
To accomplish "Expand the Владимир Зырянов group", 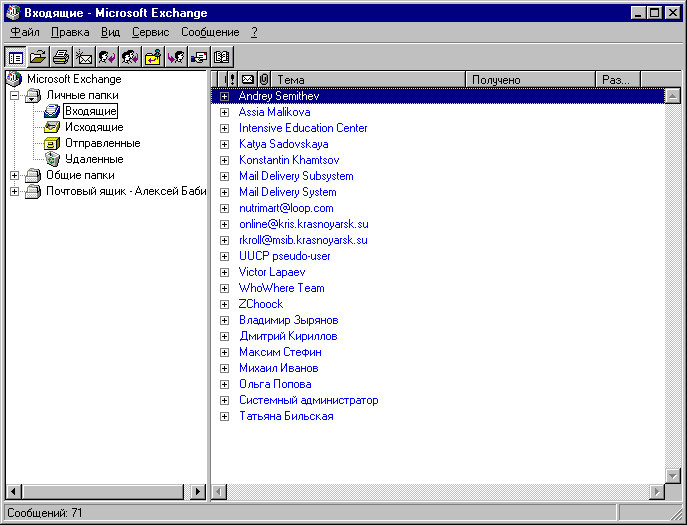I will pyautogui.click(x=224, y=320).
